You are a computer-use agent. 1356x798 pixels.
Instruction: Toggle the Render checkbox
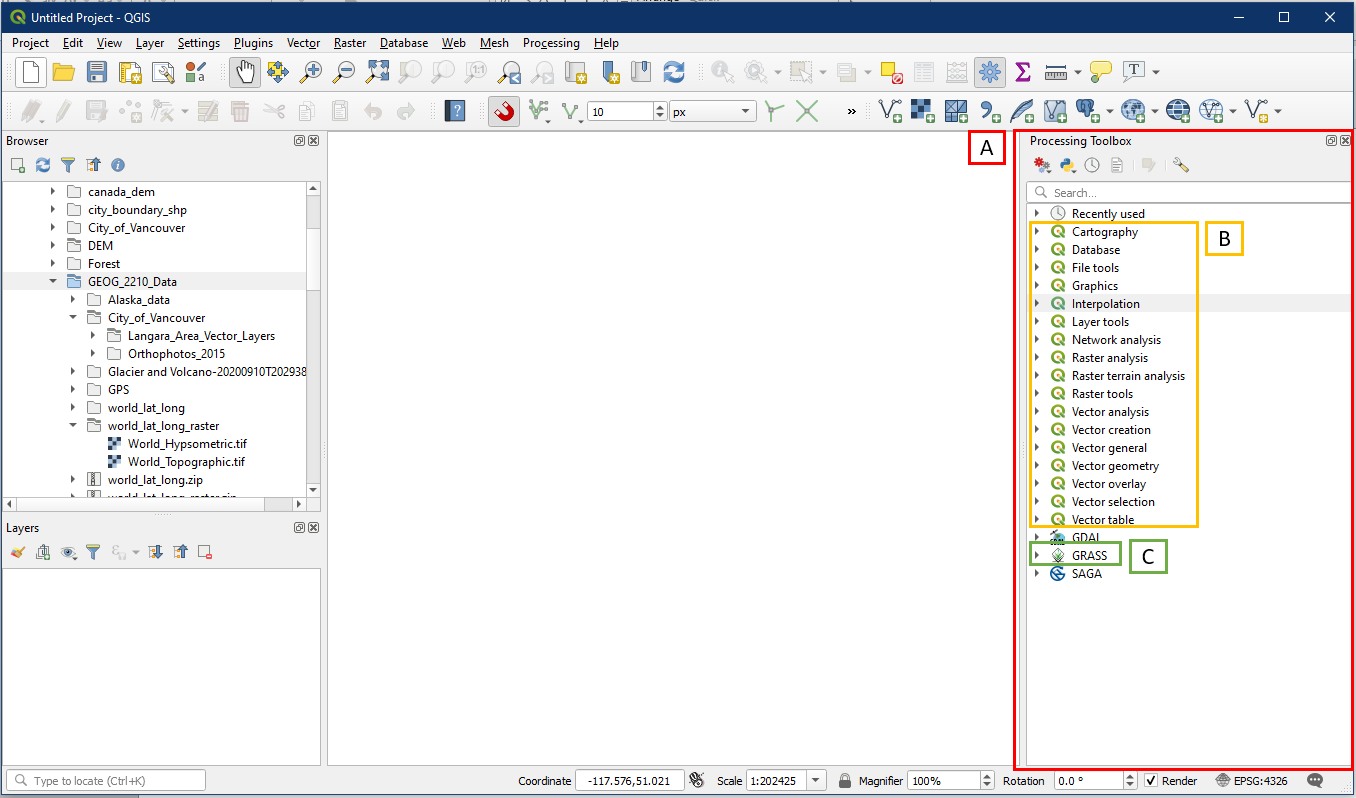pos(1151,781)
